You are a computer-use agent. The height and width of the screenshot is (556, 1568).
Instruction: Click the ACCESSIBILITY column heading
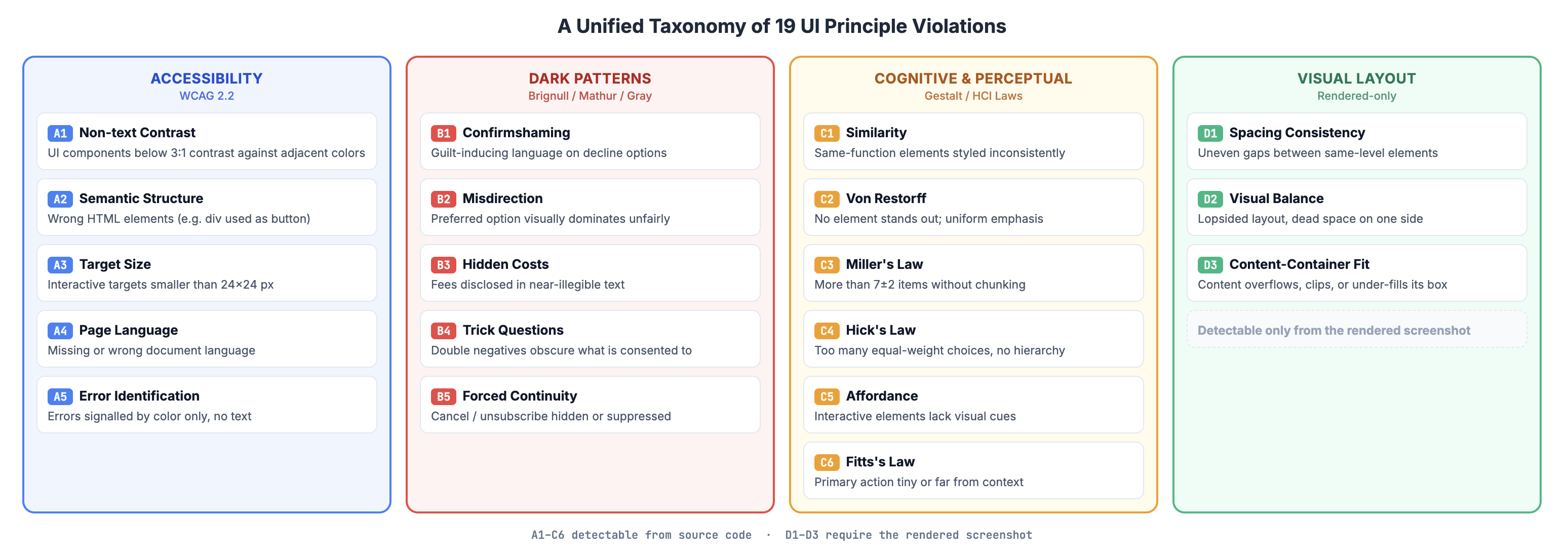207,78
